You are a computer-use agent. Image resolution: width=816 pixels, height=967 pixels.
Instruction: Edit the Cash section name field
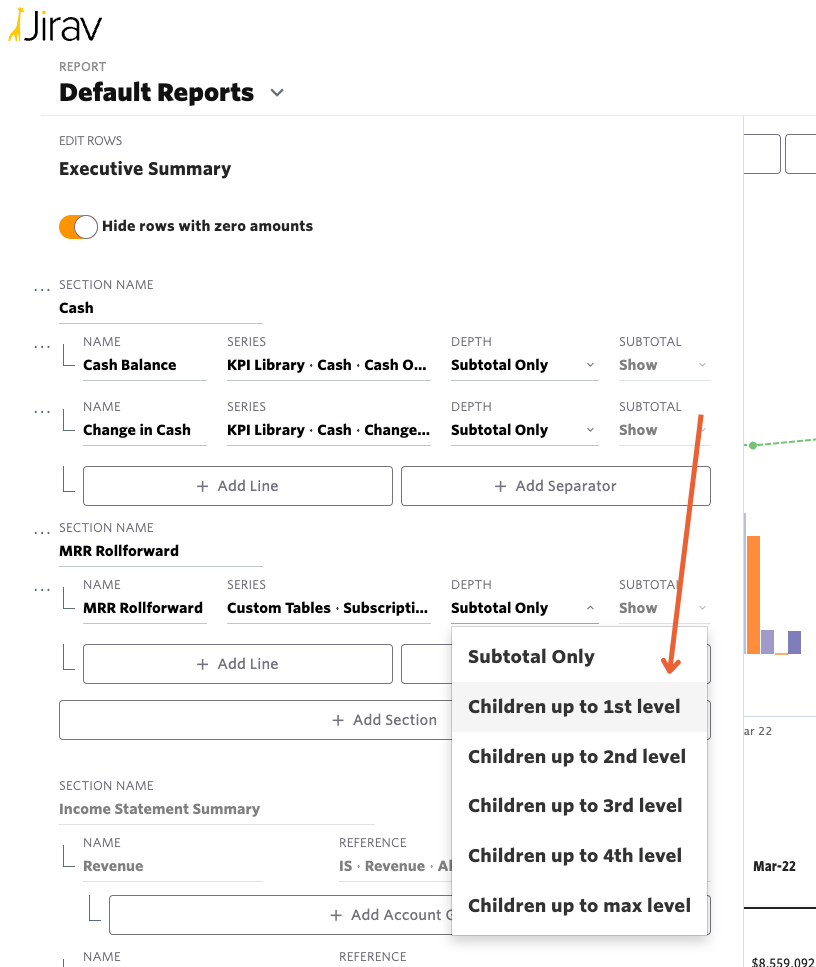coord(160,309)
